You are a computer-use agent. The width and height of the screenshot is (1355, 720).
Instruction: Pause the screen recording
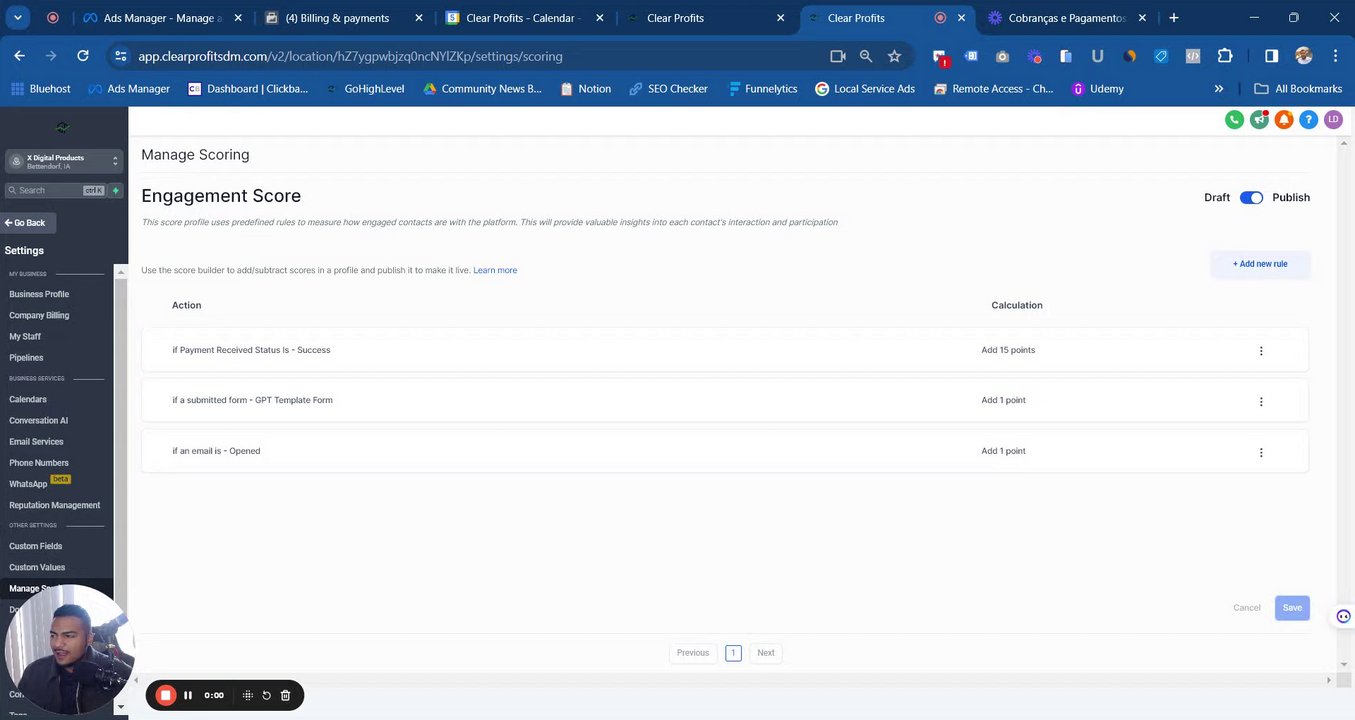(188, 695)
